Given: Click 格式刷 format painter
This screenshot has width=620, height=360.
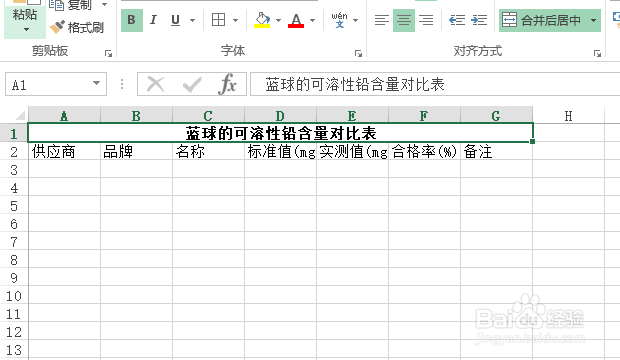Looking at the screenshot, I should tap(77, 27).
